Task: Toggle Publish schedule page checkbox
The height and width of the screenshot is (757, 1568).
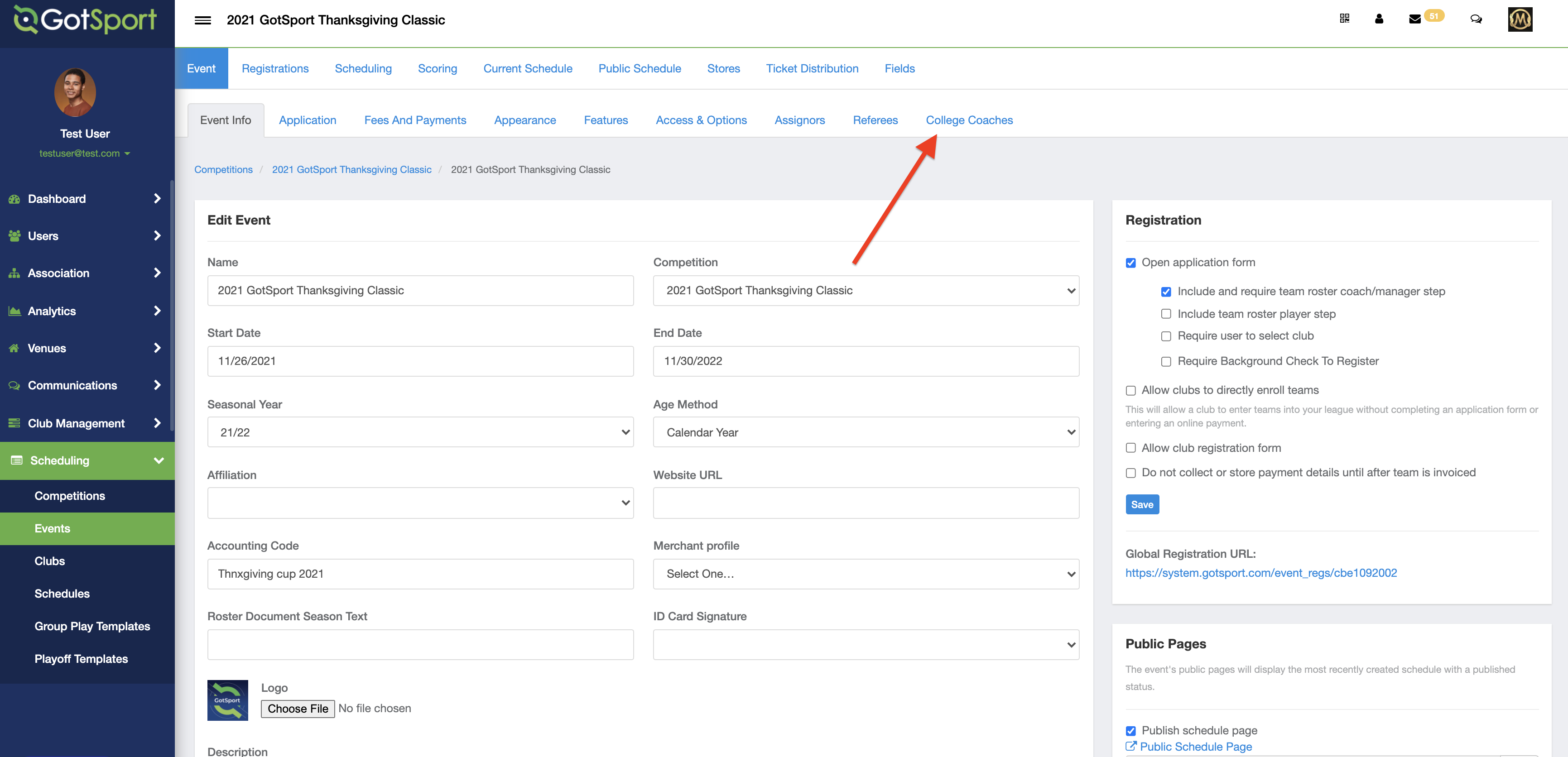Action: (x=1131, y=730)
